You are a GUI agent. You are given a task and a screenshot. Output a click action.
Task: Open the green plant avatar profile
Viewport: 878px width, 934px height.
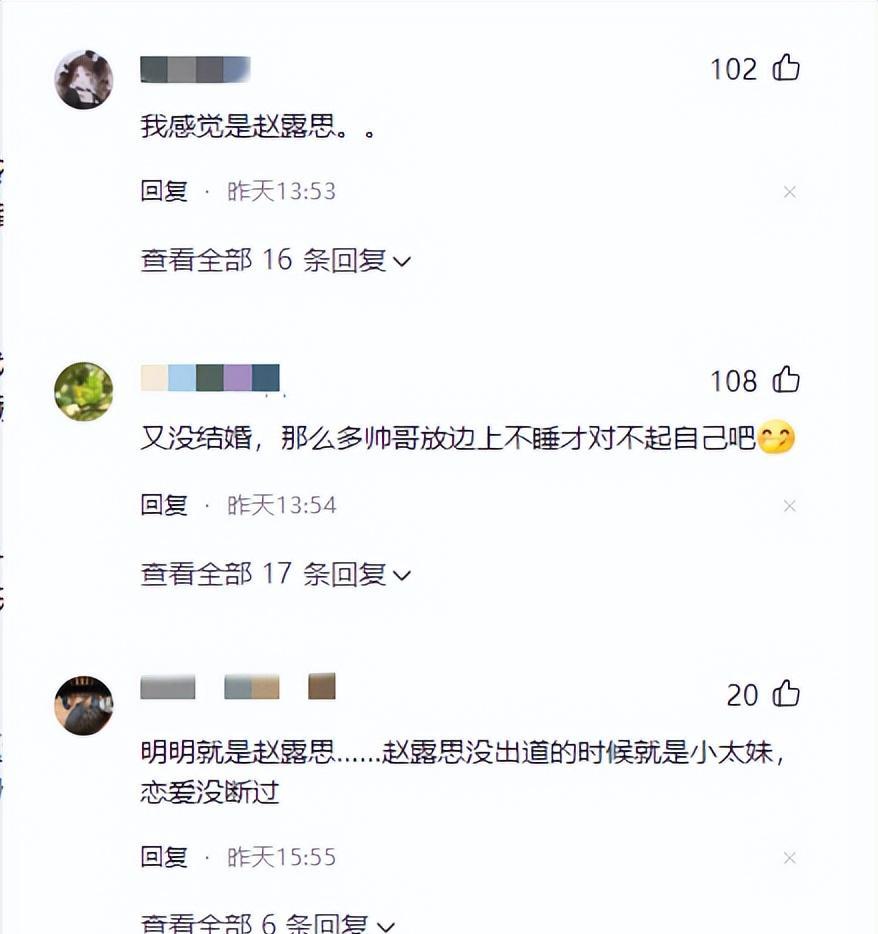(83, 391)
